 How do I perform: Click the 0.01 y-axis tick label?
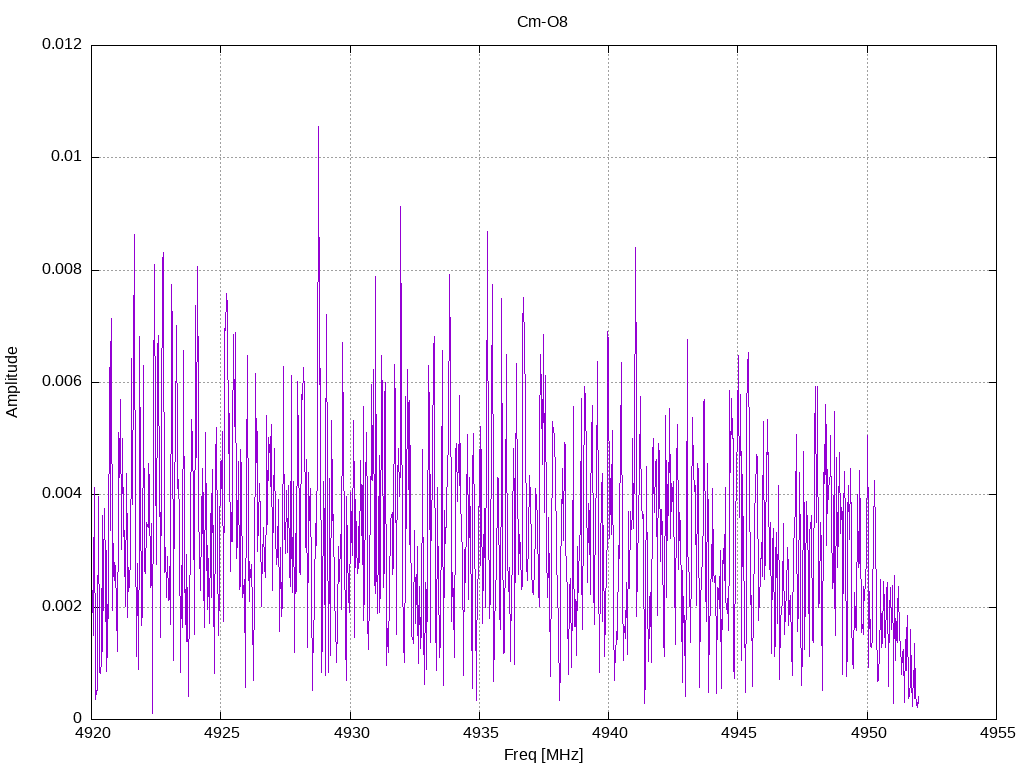(67, 156)
